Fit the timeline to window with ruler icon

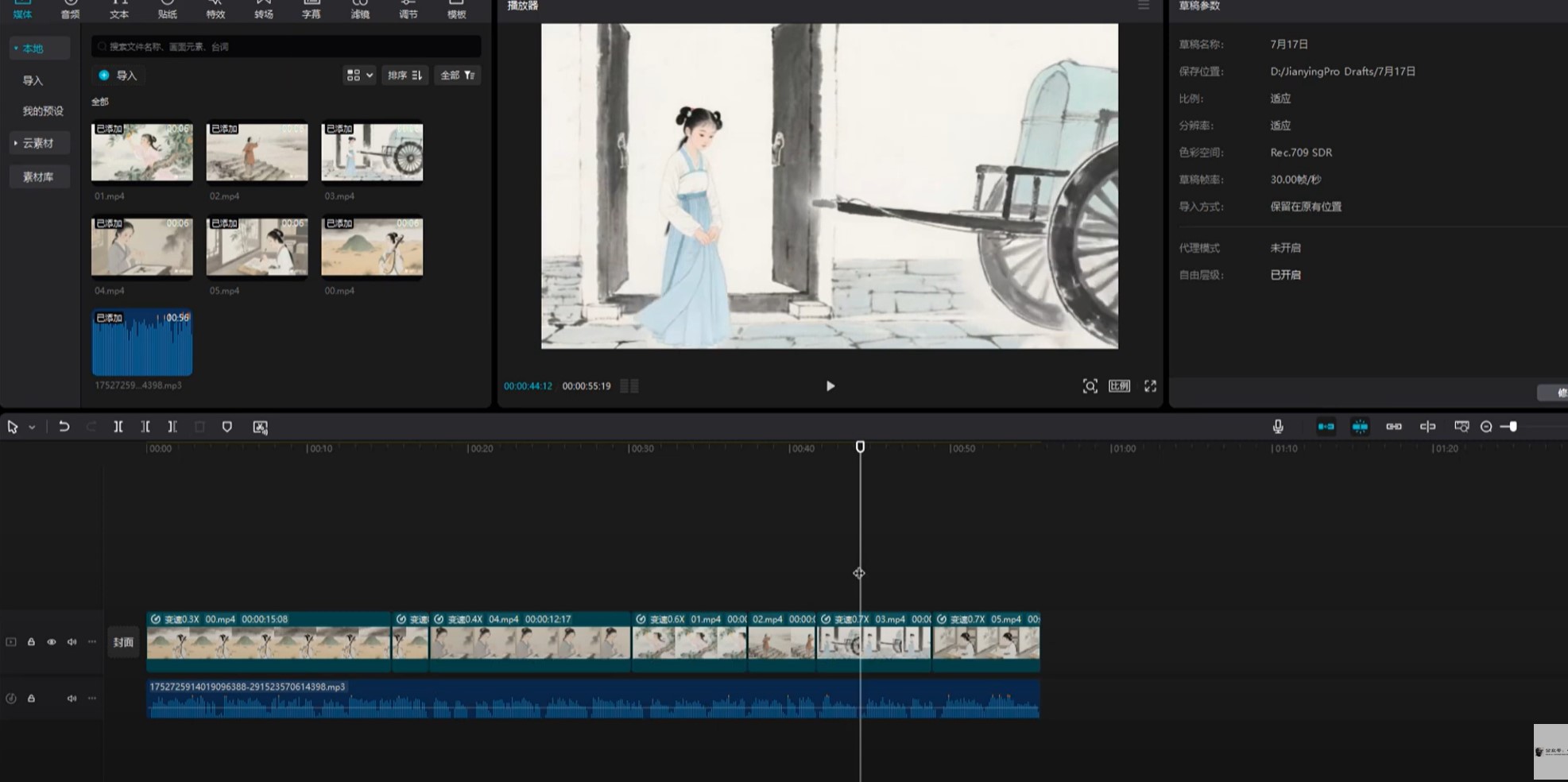(1462, 427)
